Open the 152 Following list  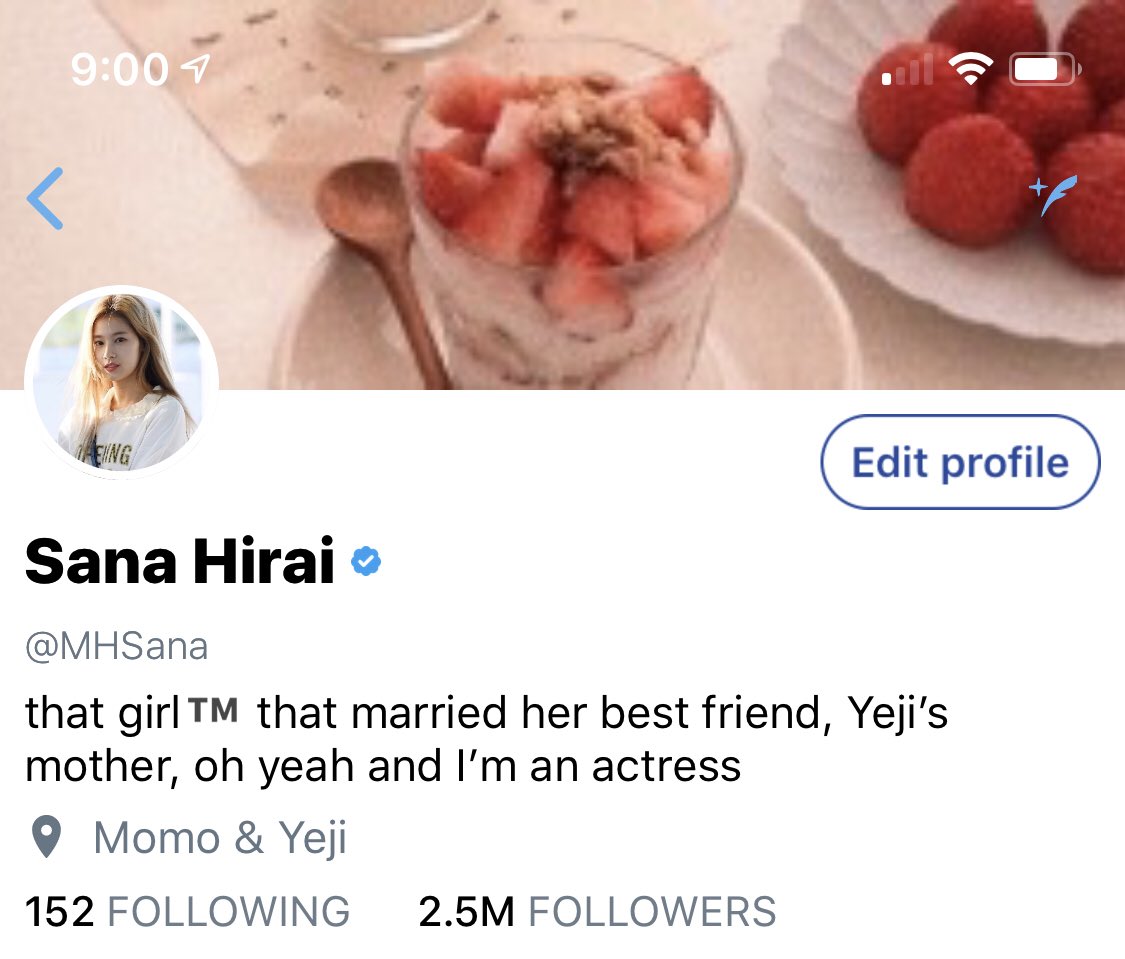(x=187, y=912)
